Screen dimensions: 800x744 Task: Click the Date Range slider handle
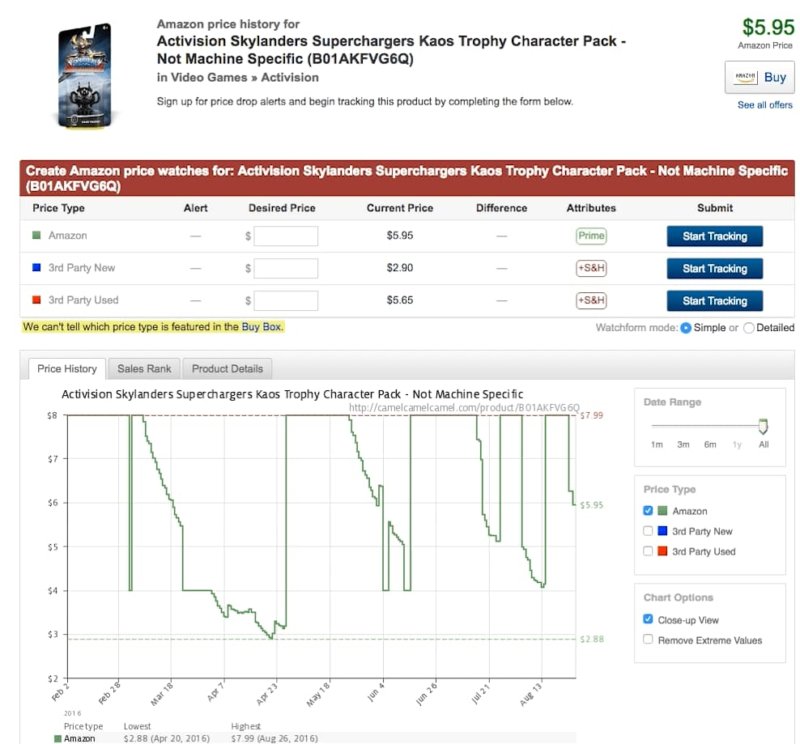point(763,426)
